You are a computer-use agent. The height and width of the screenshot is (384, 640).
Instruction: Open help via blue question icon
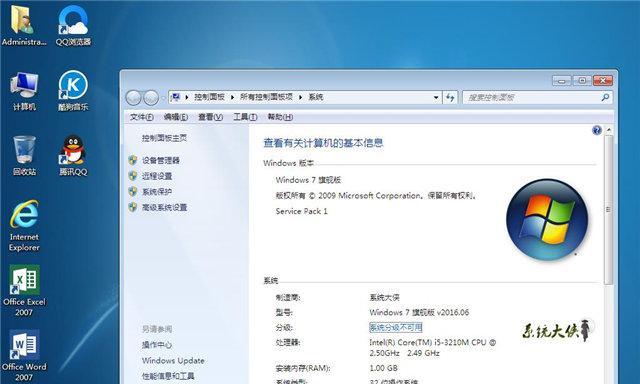pyautogui.click(x=597, y=130)
